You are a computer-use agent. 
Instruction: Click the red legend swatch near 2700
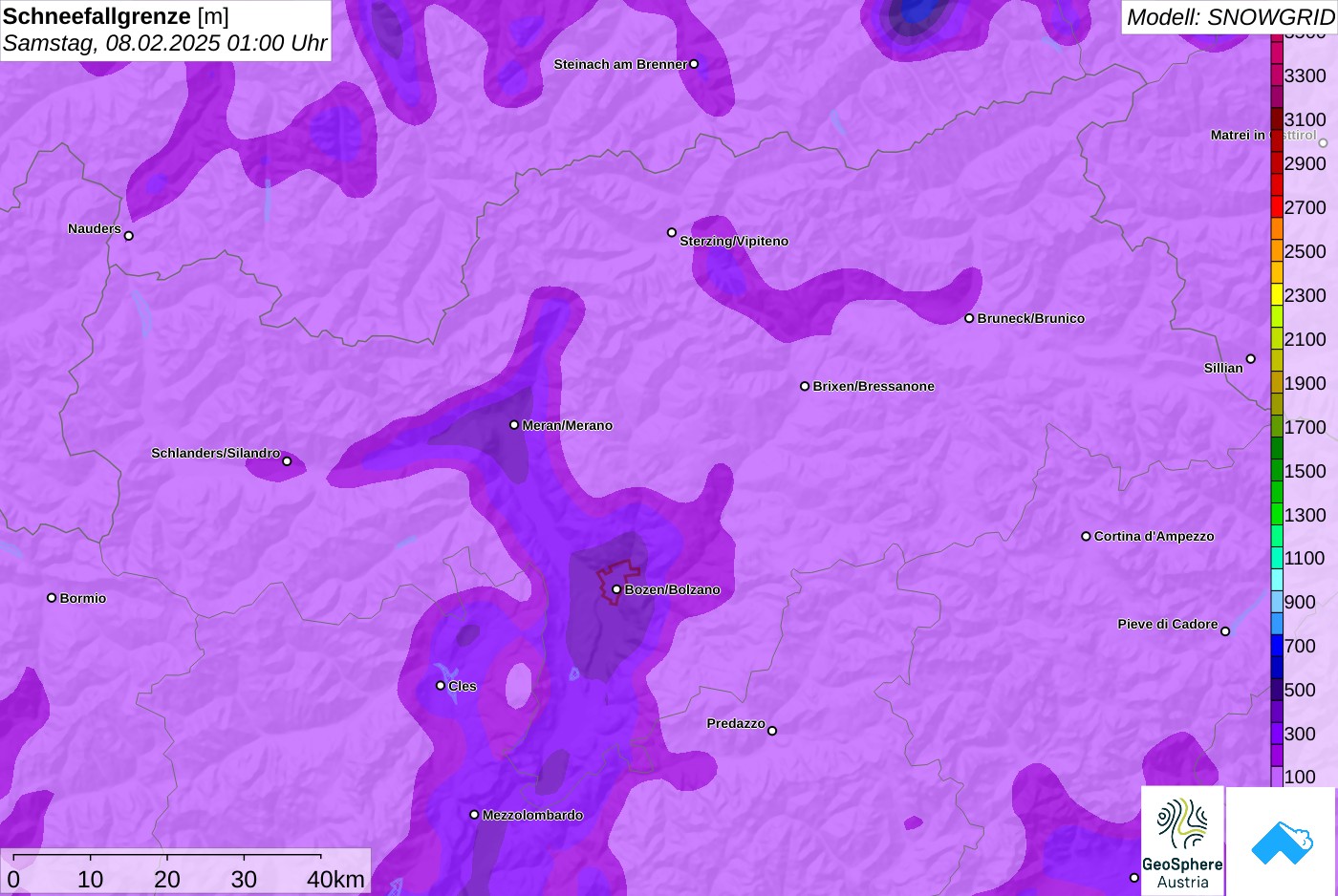1277,206
